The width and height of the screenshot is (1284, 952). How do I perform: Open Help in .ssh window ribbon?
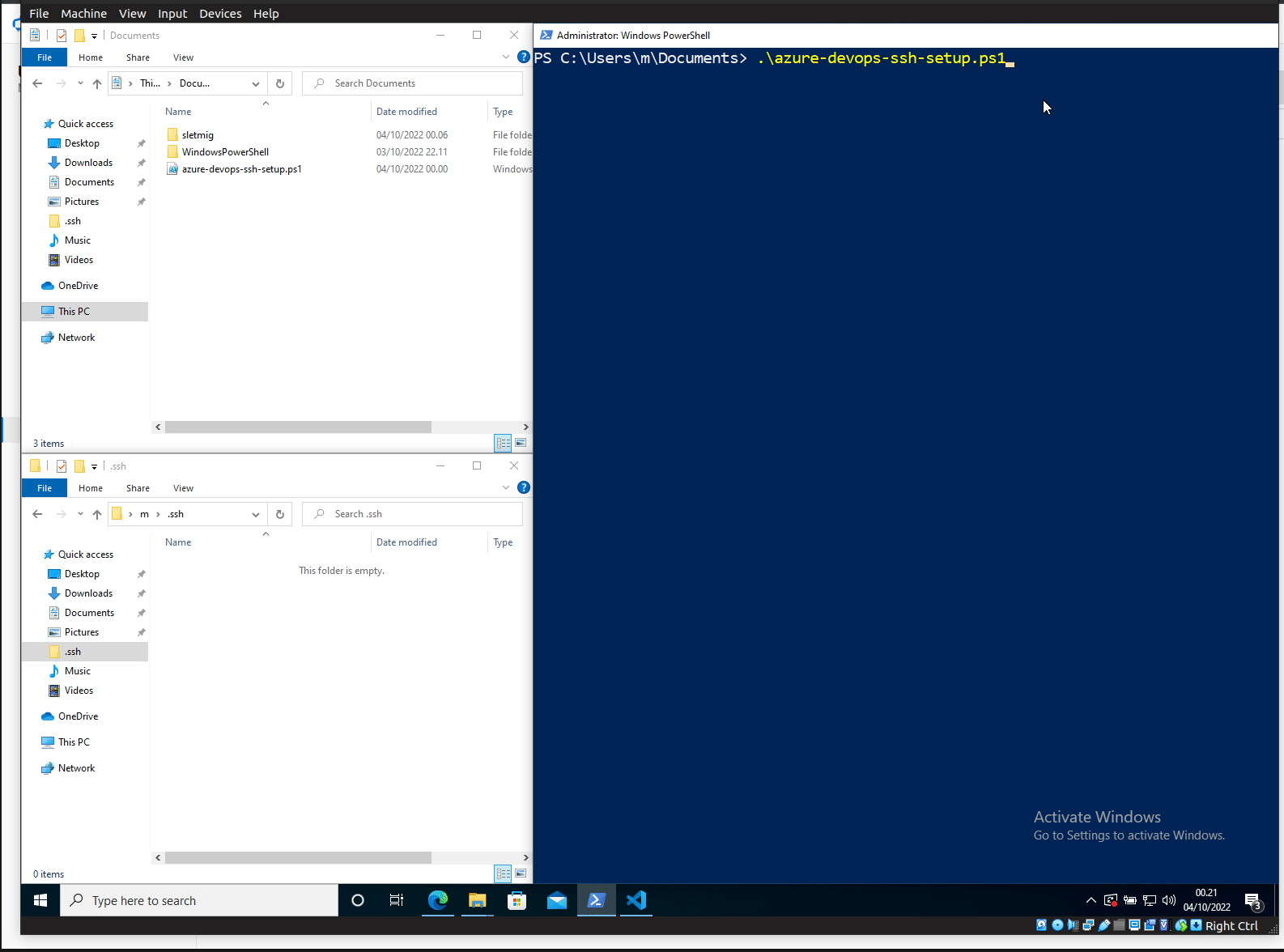[524, 487]
